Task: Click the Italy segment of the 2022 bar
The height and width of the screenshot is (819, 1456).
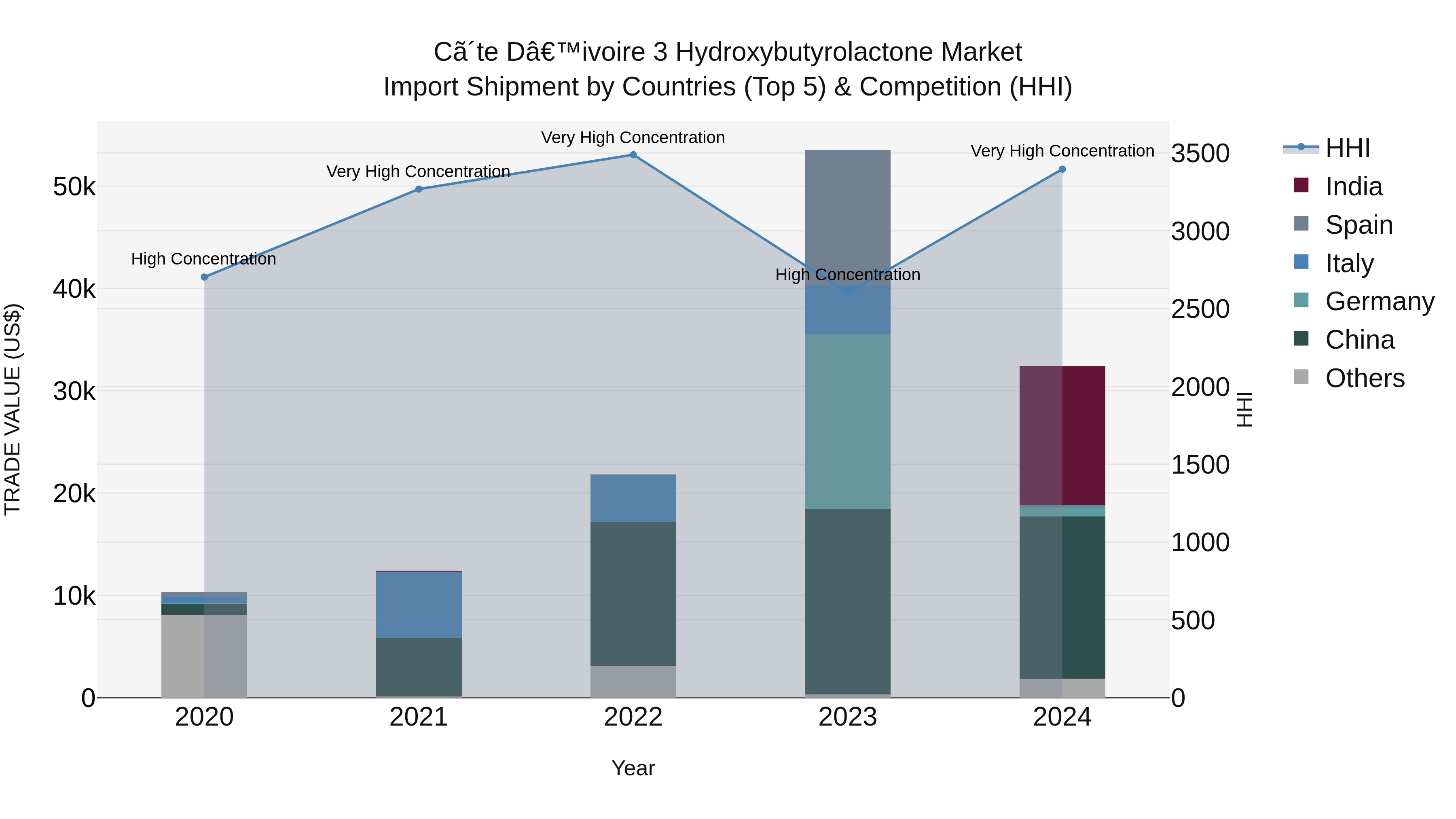Action: tap(633, 498)
